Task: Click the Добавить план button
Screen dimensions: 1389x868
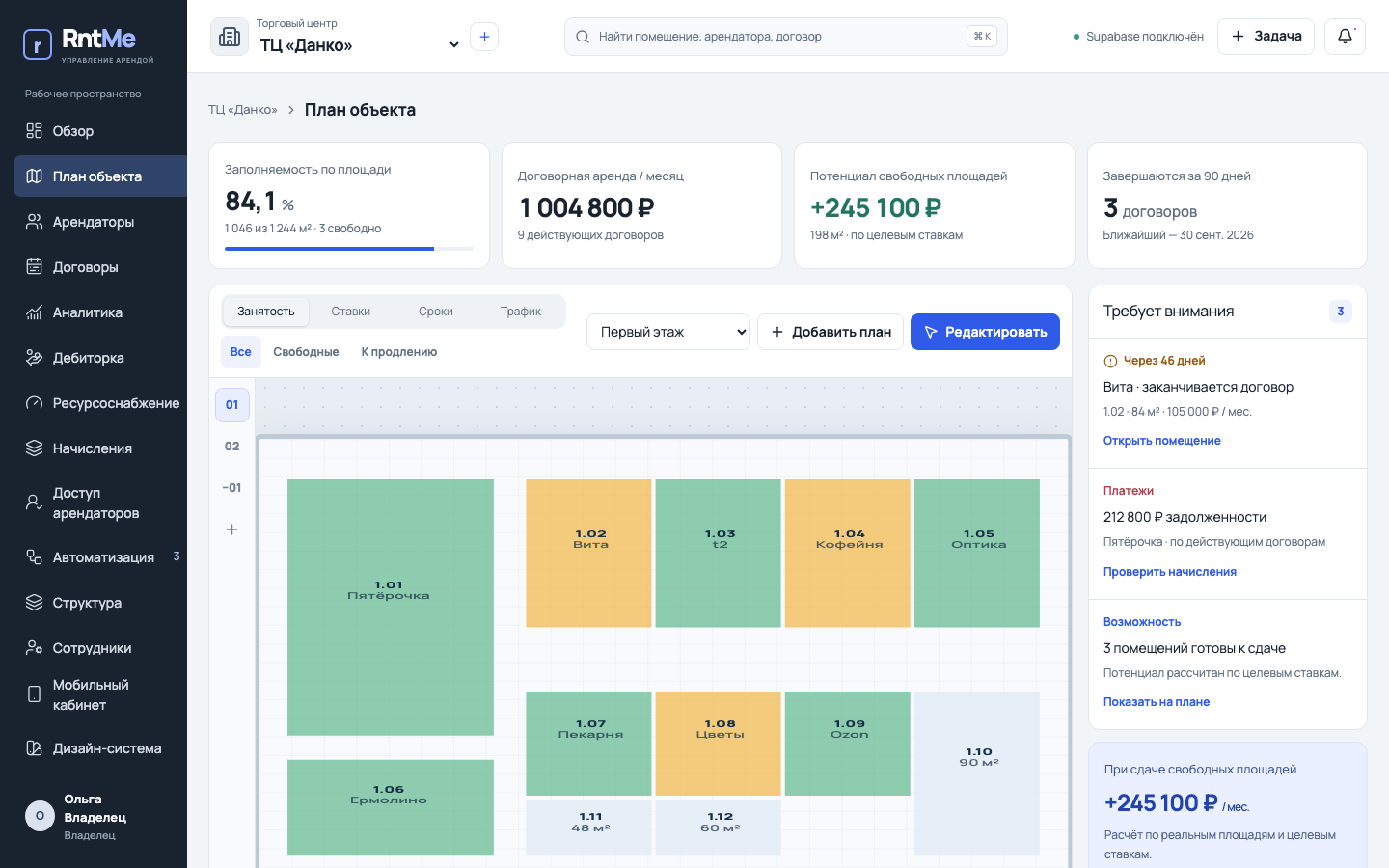Action: (831, 332)
